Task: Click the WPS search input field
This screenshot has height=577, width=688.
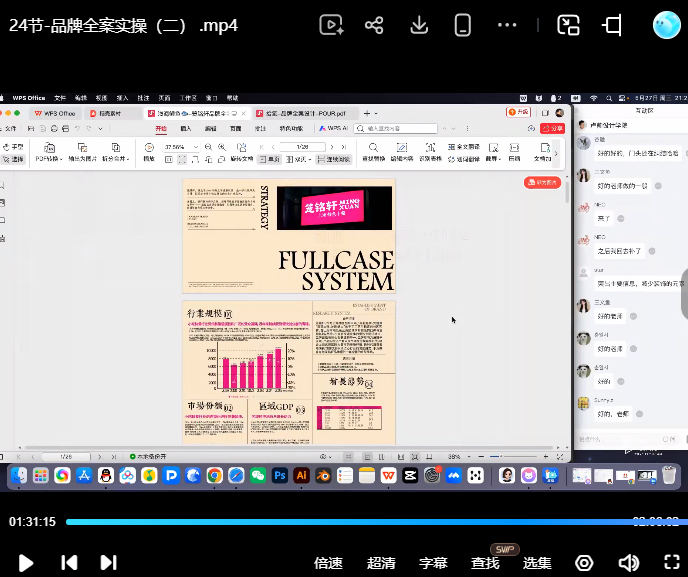Action: (x=396, y=129)
